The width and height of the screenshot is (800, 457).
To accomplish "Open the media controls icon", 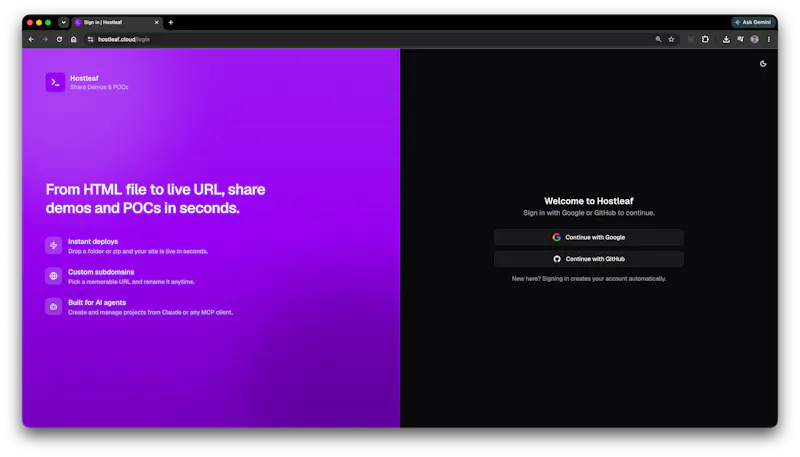I will coord(740,39).
